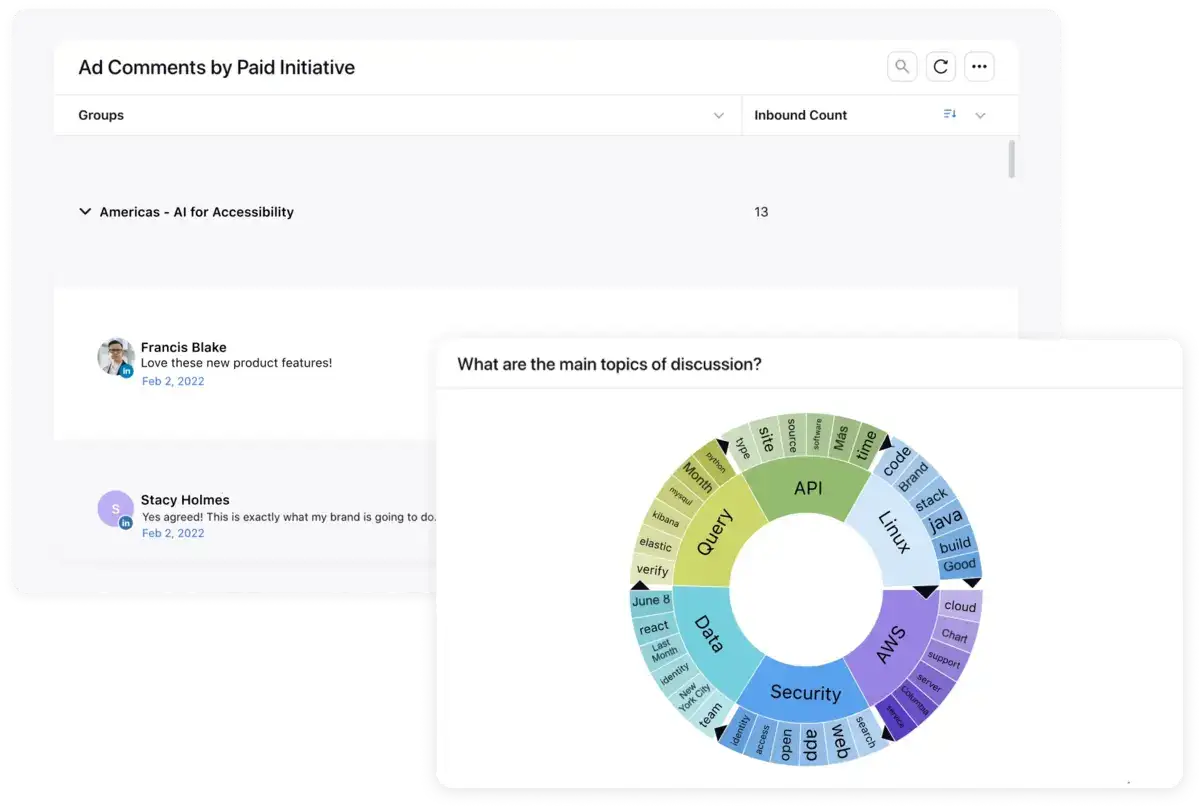
Task: Click Stacy Holmes's avatar
Action: 114,510
